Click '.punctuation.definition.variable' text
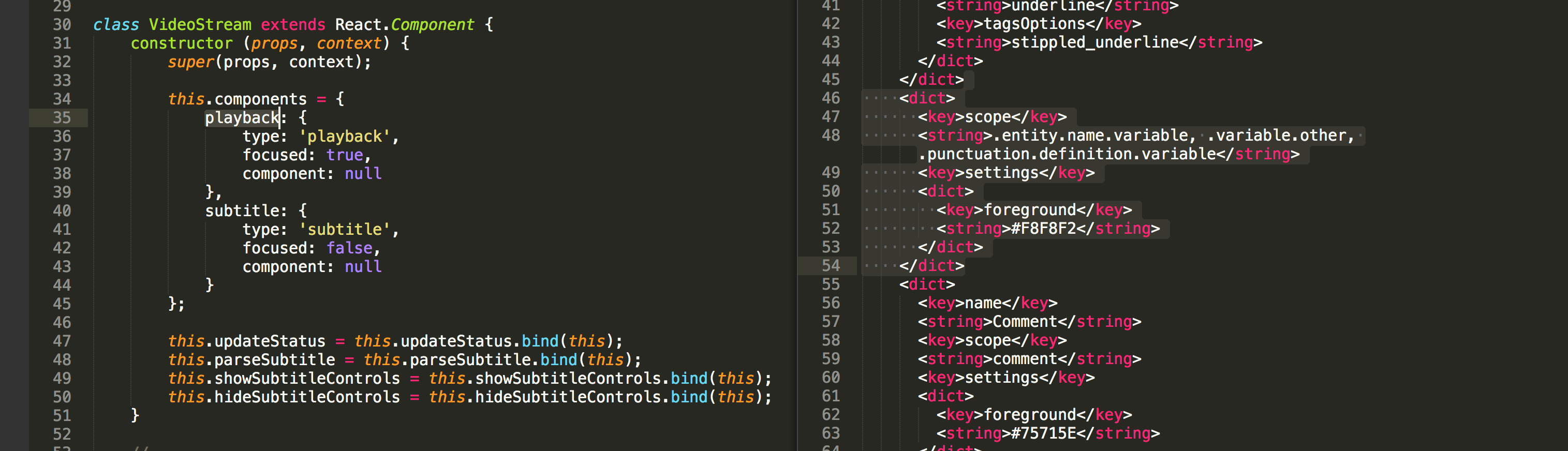1568x451 pixels. 1067,154
